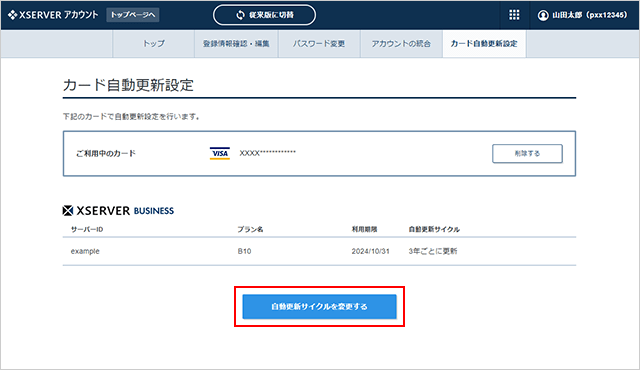Open the トップ tab
Screen dimensions: 640x370
coord(153,44)
